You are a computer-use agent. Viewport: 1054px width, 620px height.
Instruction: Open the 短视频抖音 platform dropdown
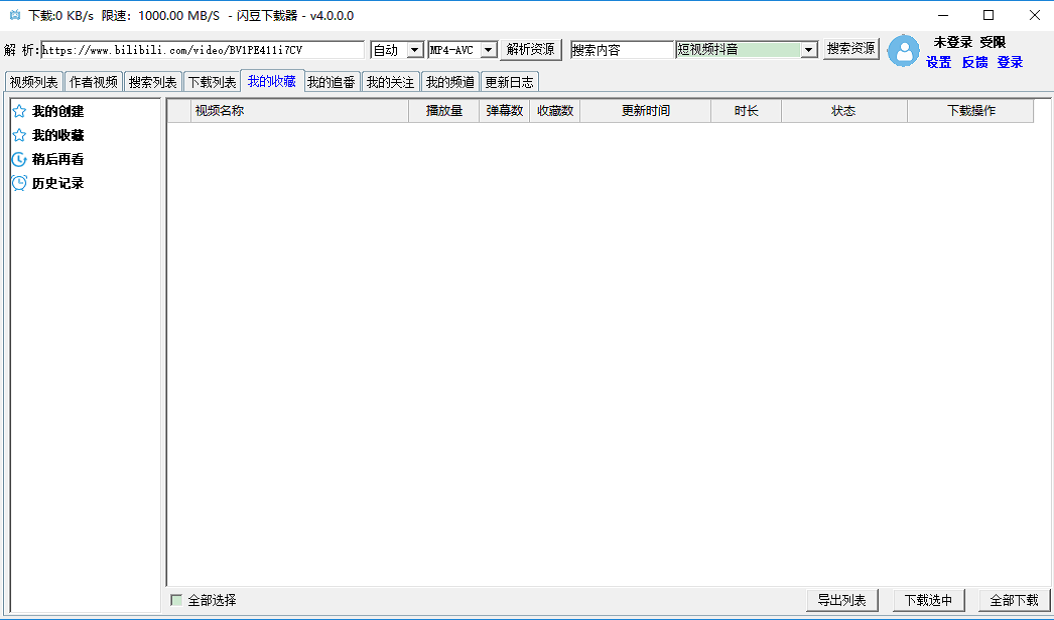tap(748, 48)
